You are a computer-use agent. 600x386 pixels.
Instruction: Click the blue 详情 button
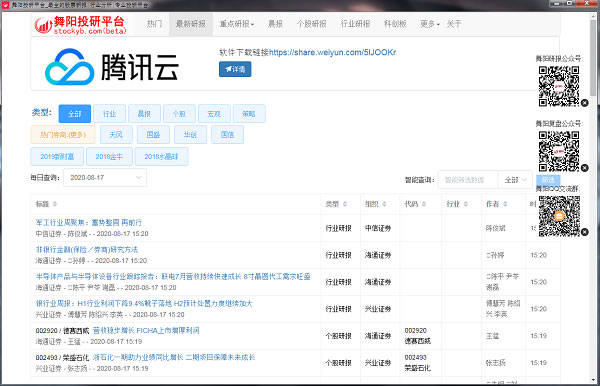pos(235,69)
